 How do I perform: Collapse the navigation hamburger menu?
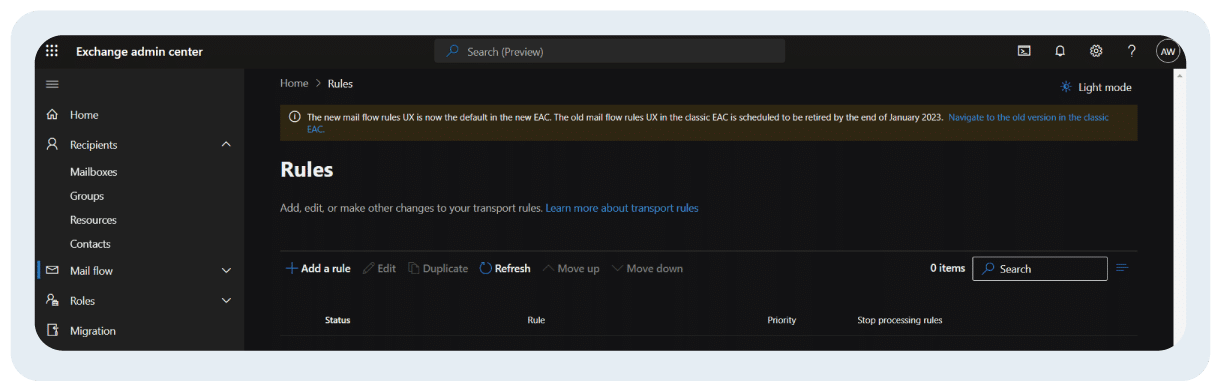[x=52, y=84]
